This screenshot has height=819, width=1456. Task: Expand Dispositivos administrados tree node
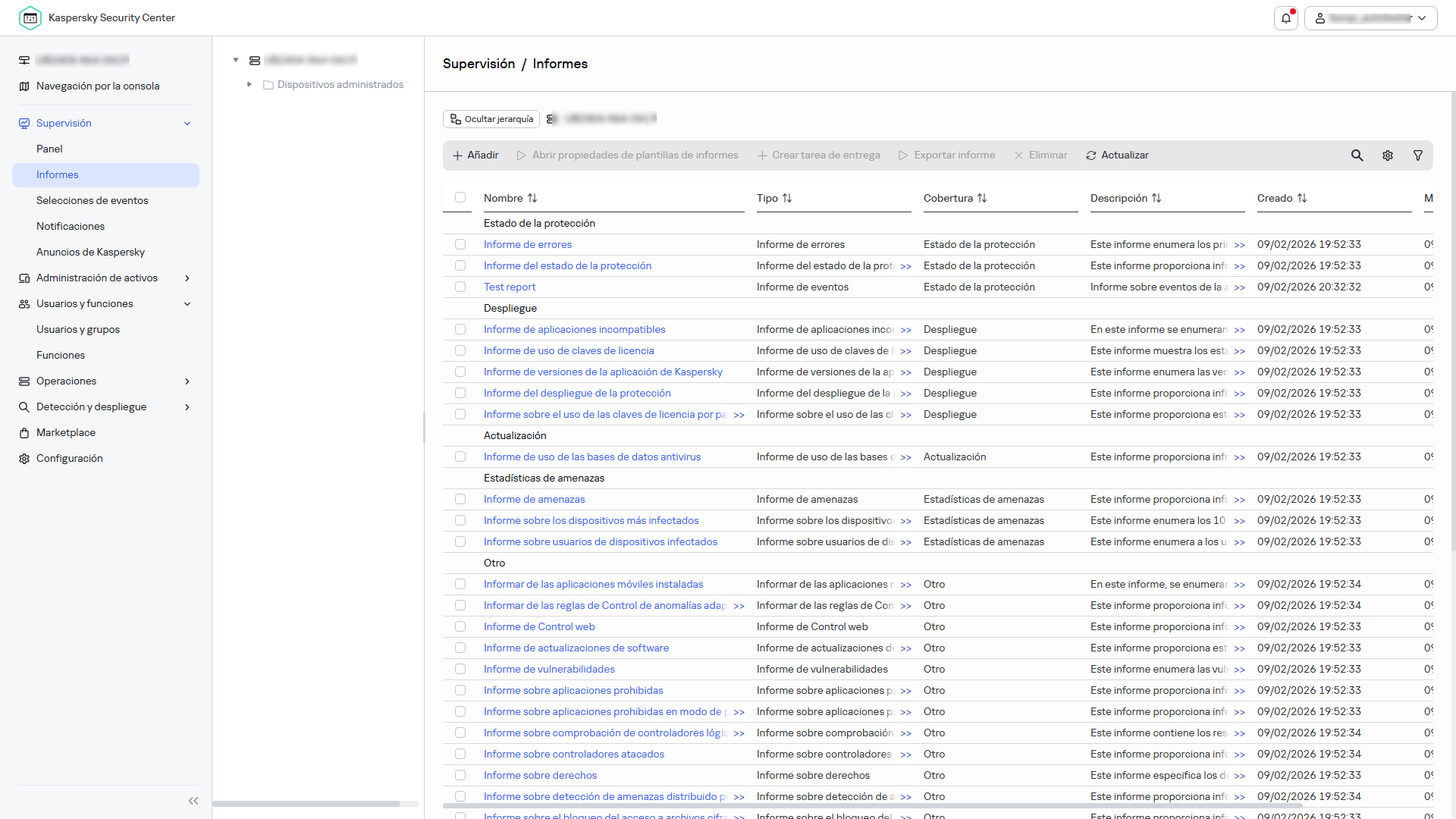click(249, 84)
